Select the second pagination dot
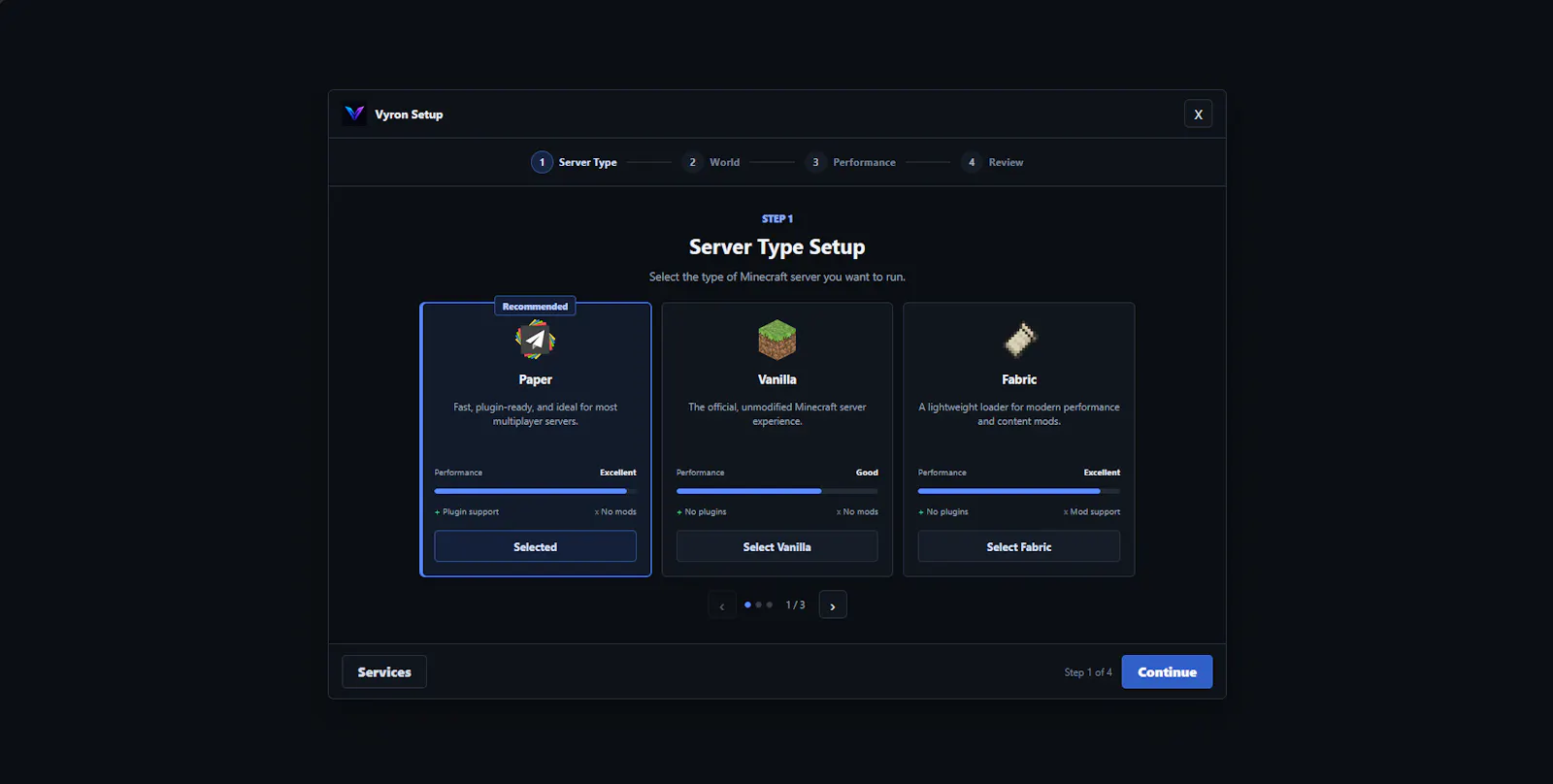Screen dimensions: 1553x784 click(758, 604)
